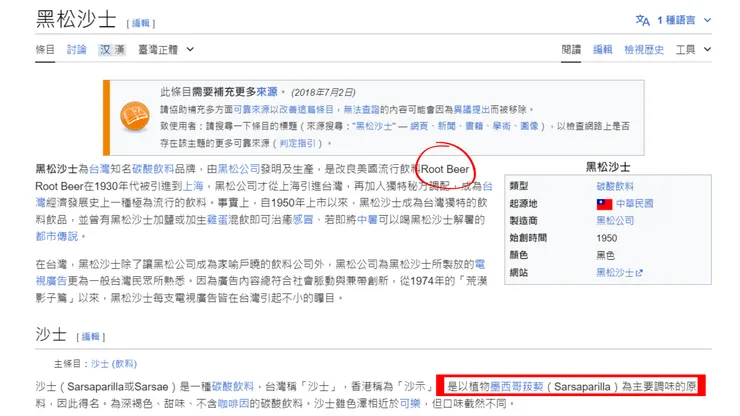This screenshot has height=416, width=740.
Task: Click the 無法查證 link
Action: tap(362, 110)
